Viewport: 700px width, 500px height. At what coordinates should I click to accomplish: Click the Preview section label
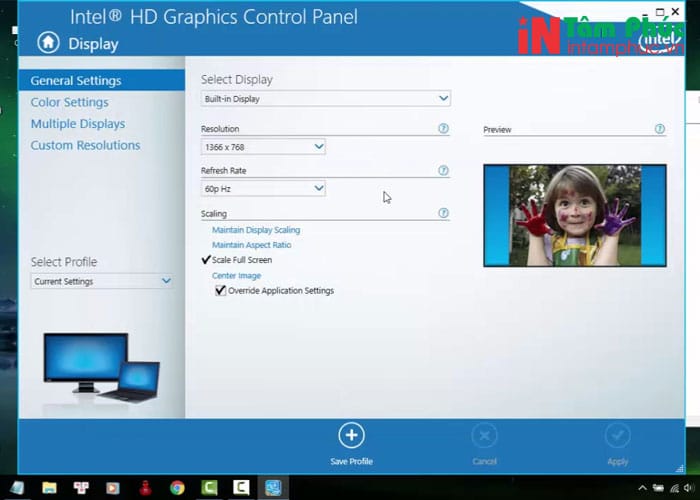[x=497, y=129]
